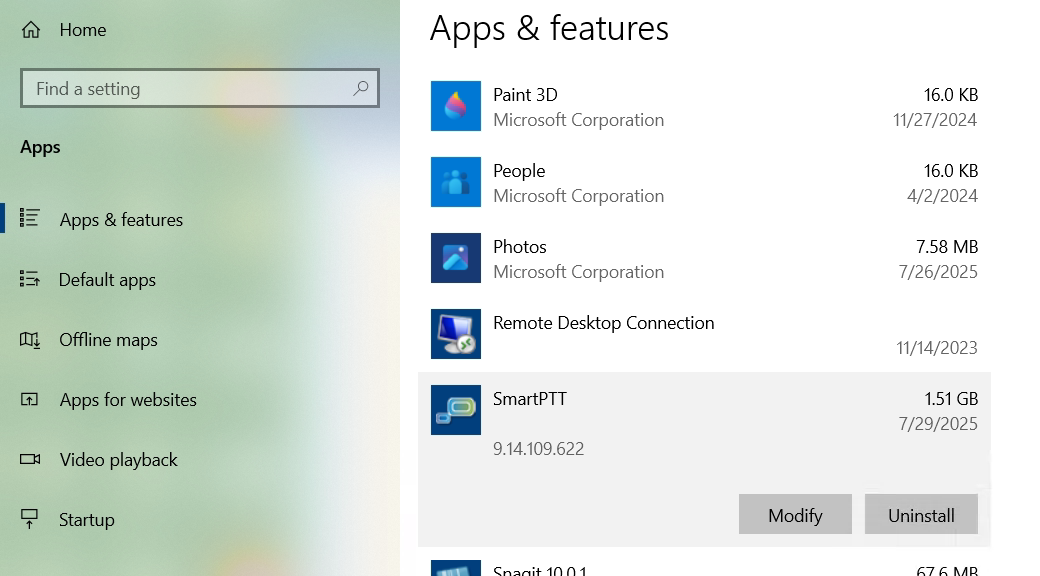Select the Paint 3D app icon

456,106
